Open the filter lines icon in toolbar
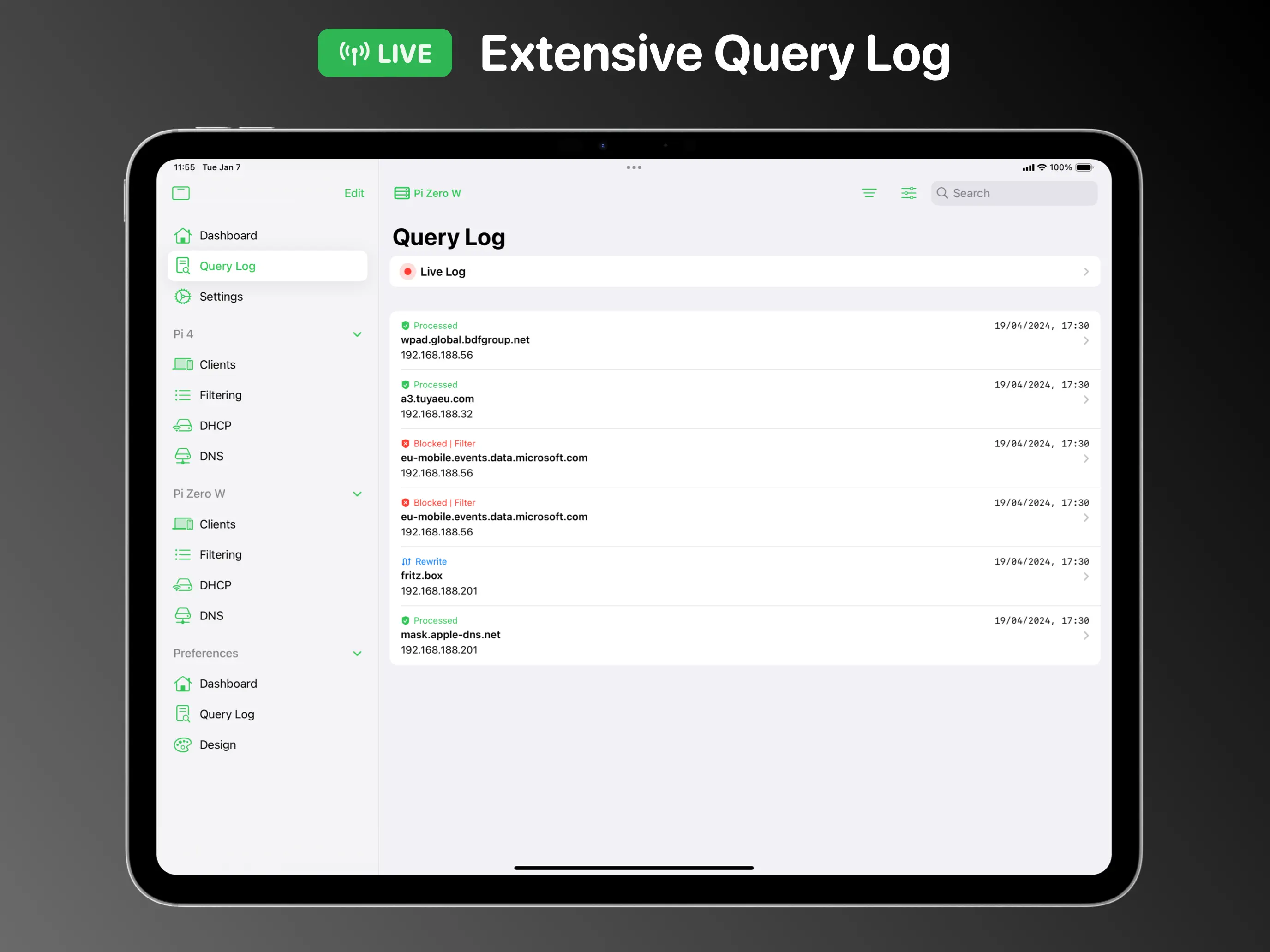 click(x=869, y=193)
